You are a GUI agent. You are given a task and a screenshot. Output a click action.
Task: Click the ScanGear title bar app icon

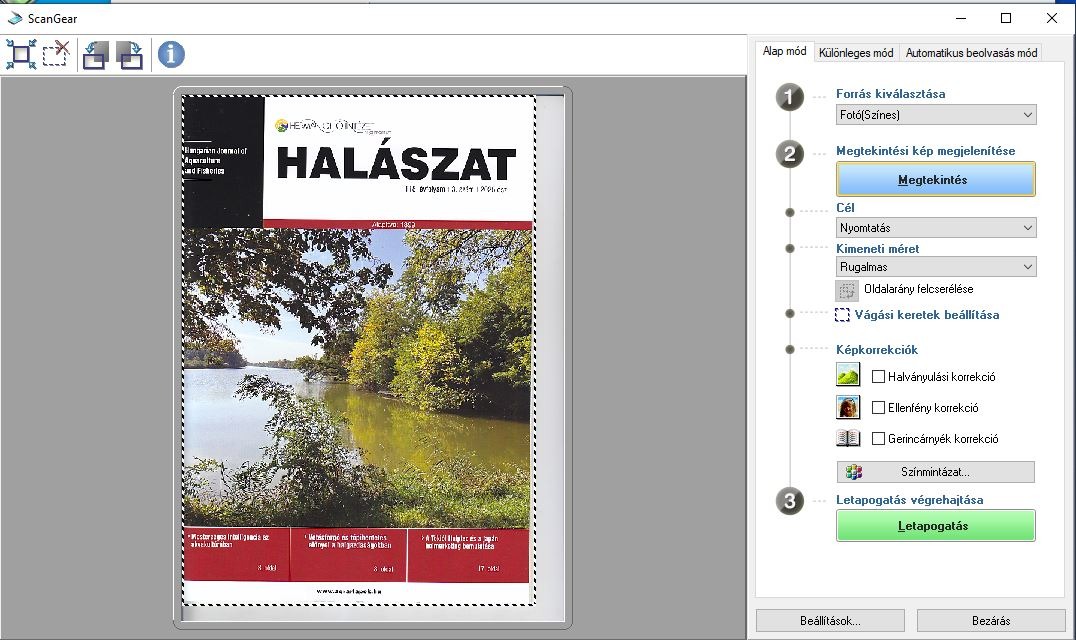(14, 19)
